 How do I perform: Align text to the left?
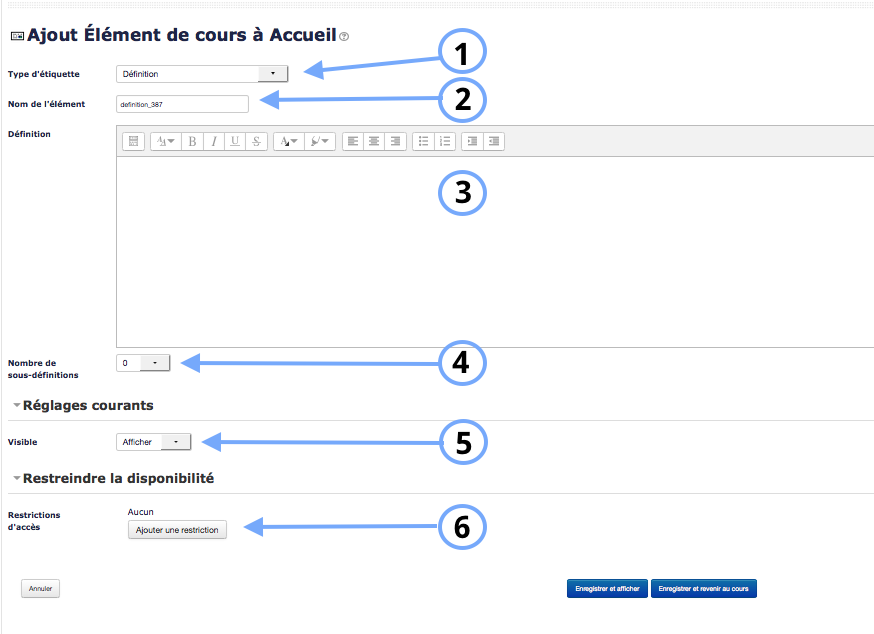click(353, 142)
